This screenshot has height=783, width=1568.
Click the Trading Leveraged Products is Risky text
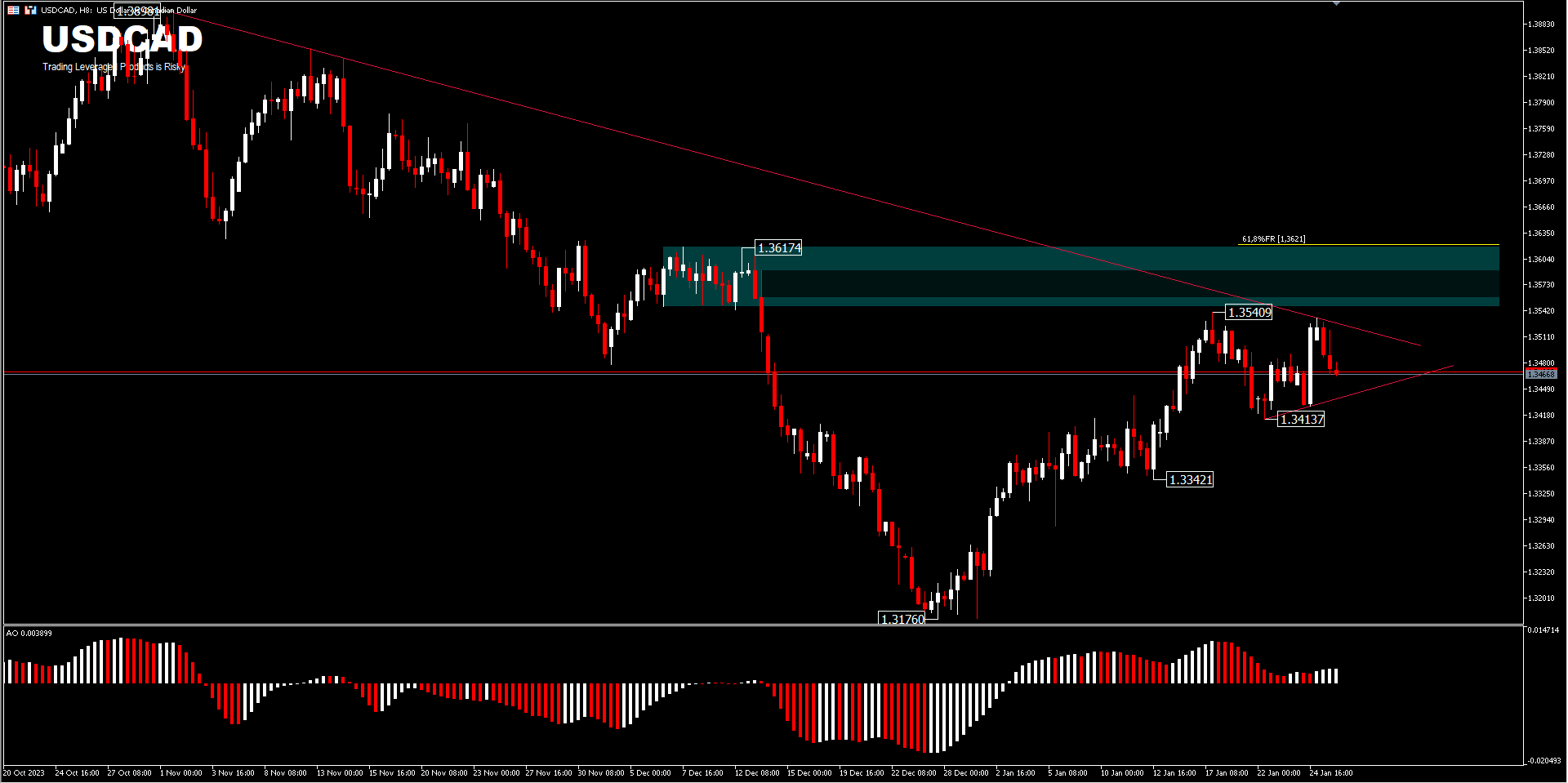(114, 67)
